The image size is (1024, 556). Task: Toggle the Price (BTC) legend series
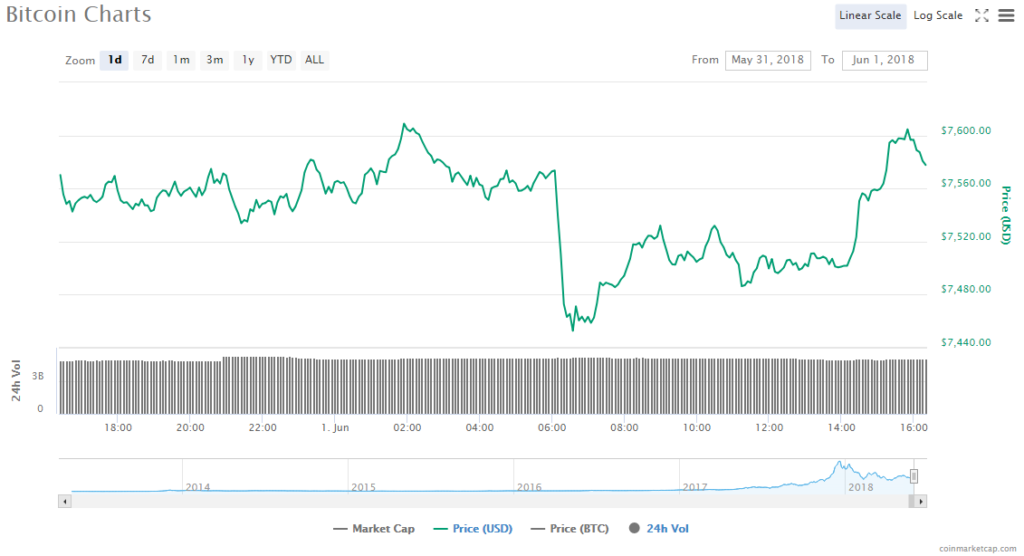pos(569,529)
